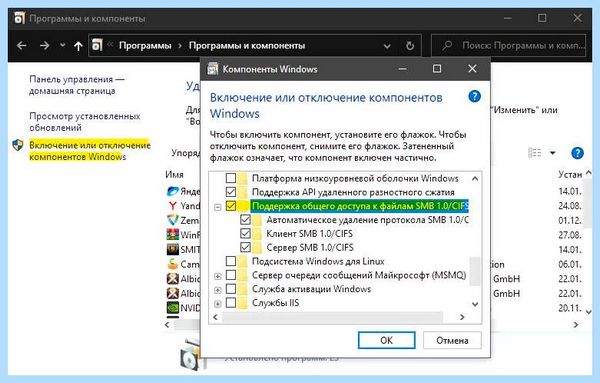Click the 'Имя' column header
The height and width of the screenshot is (383, 600).
coord(174,174)
